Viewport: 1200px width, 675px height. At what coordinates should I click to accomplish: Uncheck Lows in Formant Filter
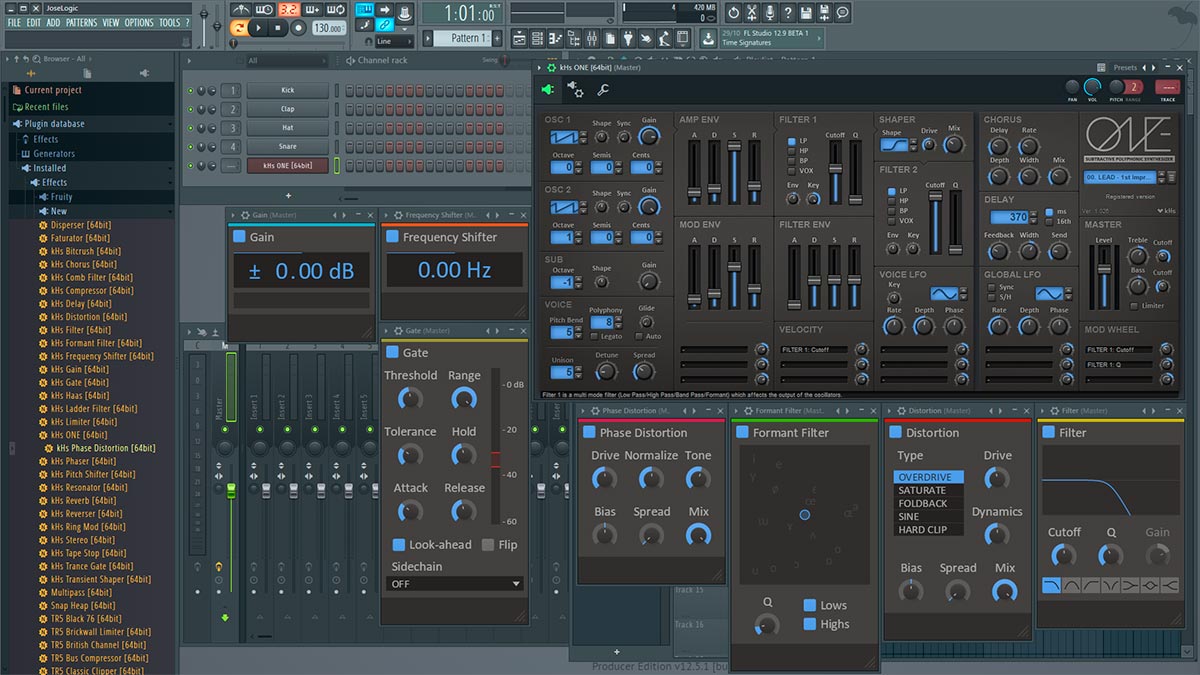point(810,605)
